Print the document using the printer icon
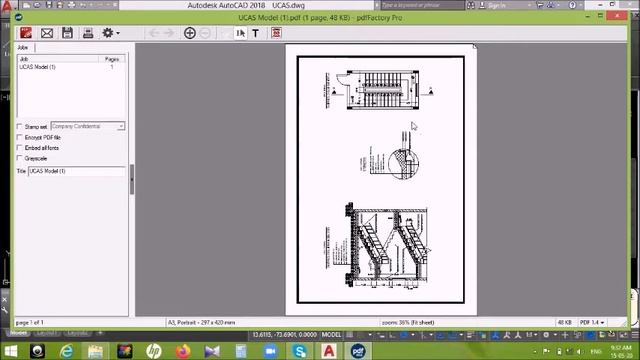Viewport: 640px width, 360px height. click(88, 33)
